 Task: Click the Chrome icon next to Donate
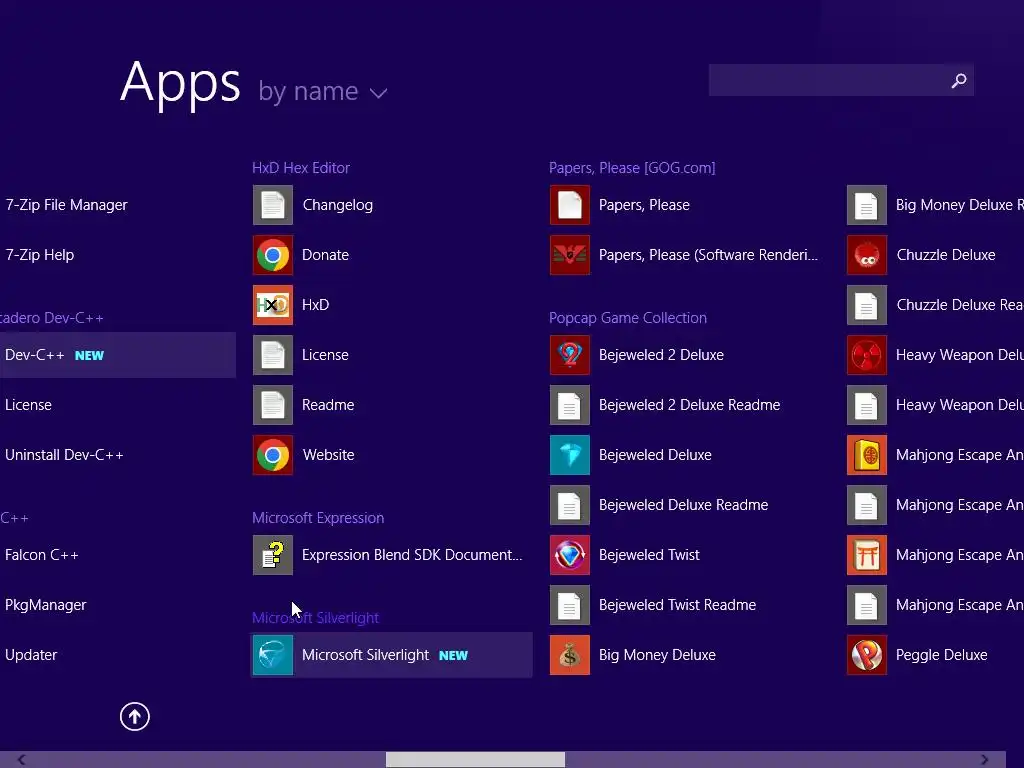(x=272, y=255)
